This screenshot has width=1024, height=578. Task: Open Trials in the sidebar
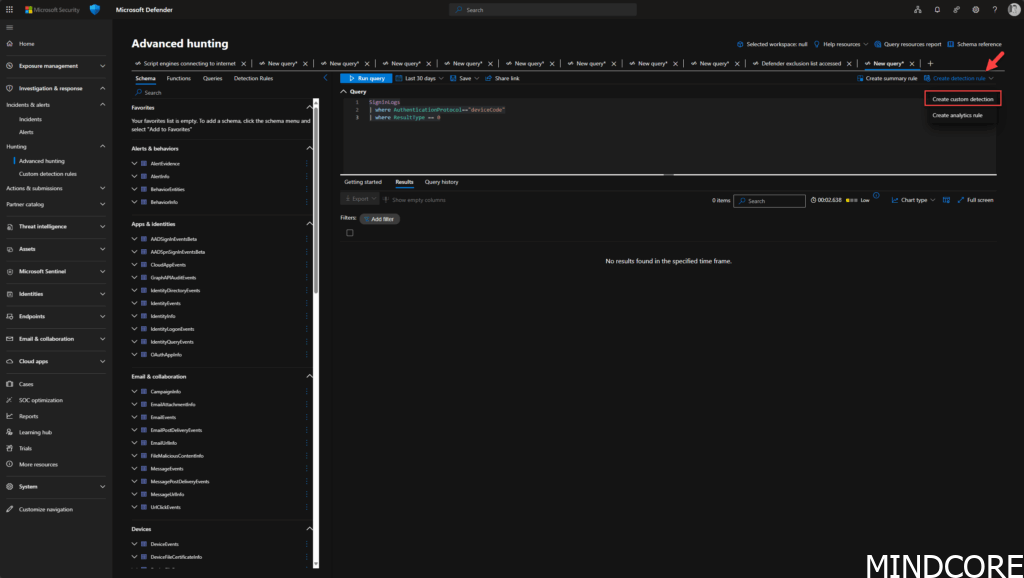pos(25,449)
